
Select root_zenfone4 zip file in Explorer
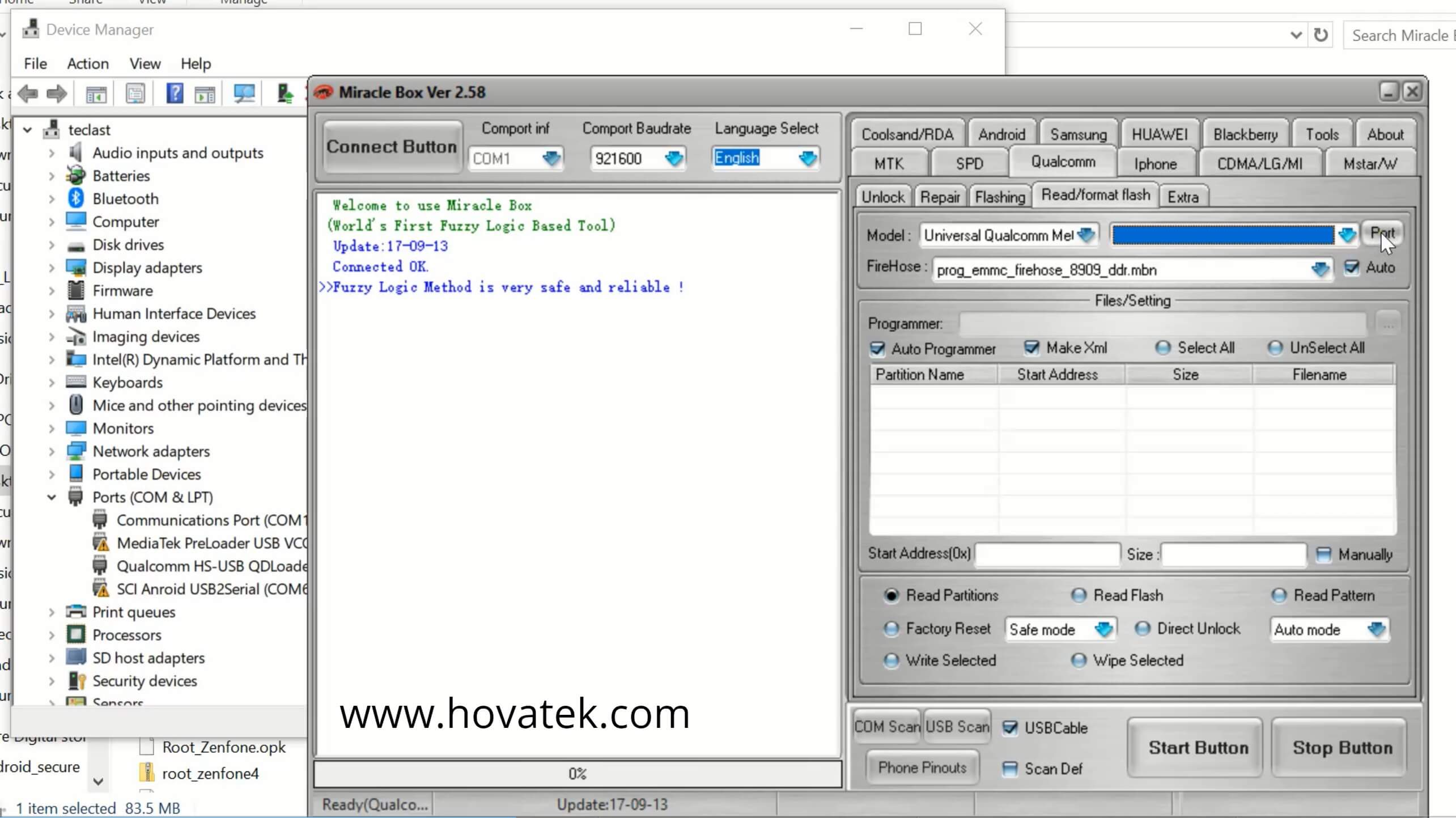coord(198,773)
